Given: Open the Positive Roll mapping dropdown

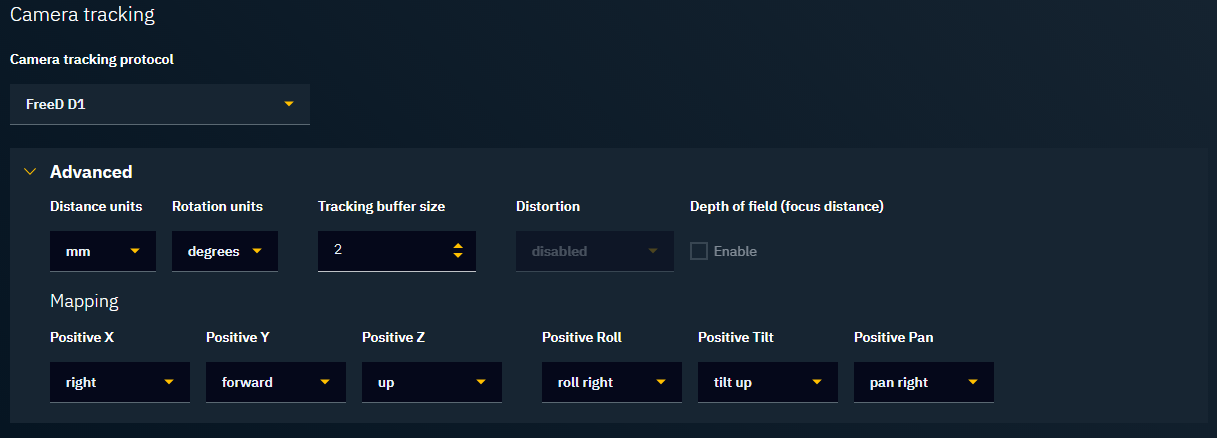Looking at the screenshot, I should [611, 382].
